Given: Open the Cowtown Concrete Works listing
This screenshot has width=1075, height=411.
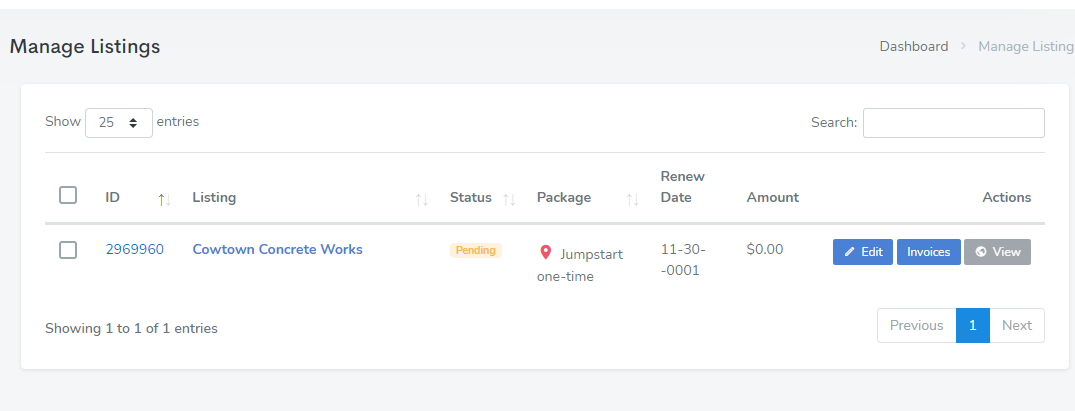Looking at the screenshot, I should [x=277, y=249].
